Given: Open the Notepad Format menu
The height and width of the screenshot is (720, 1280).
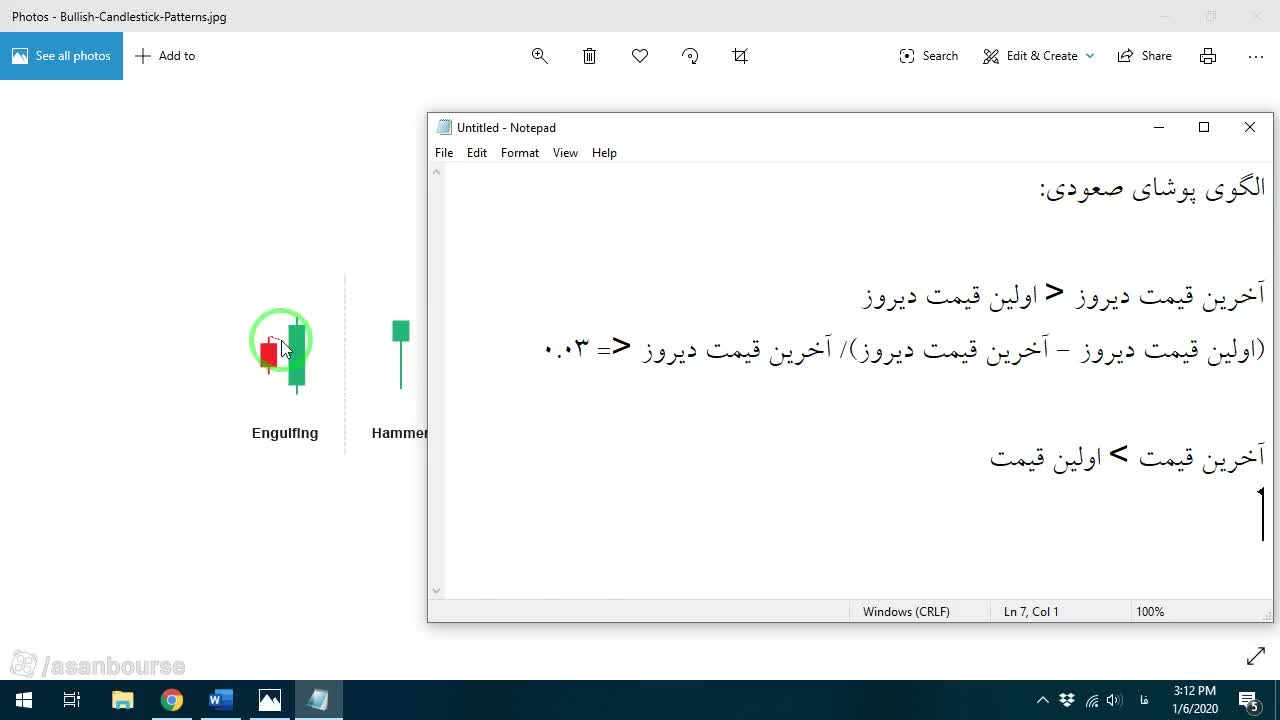Looking at the screenshot, I should click(x=520, y=153).
